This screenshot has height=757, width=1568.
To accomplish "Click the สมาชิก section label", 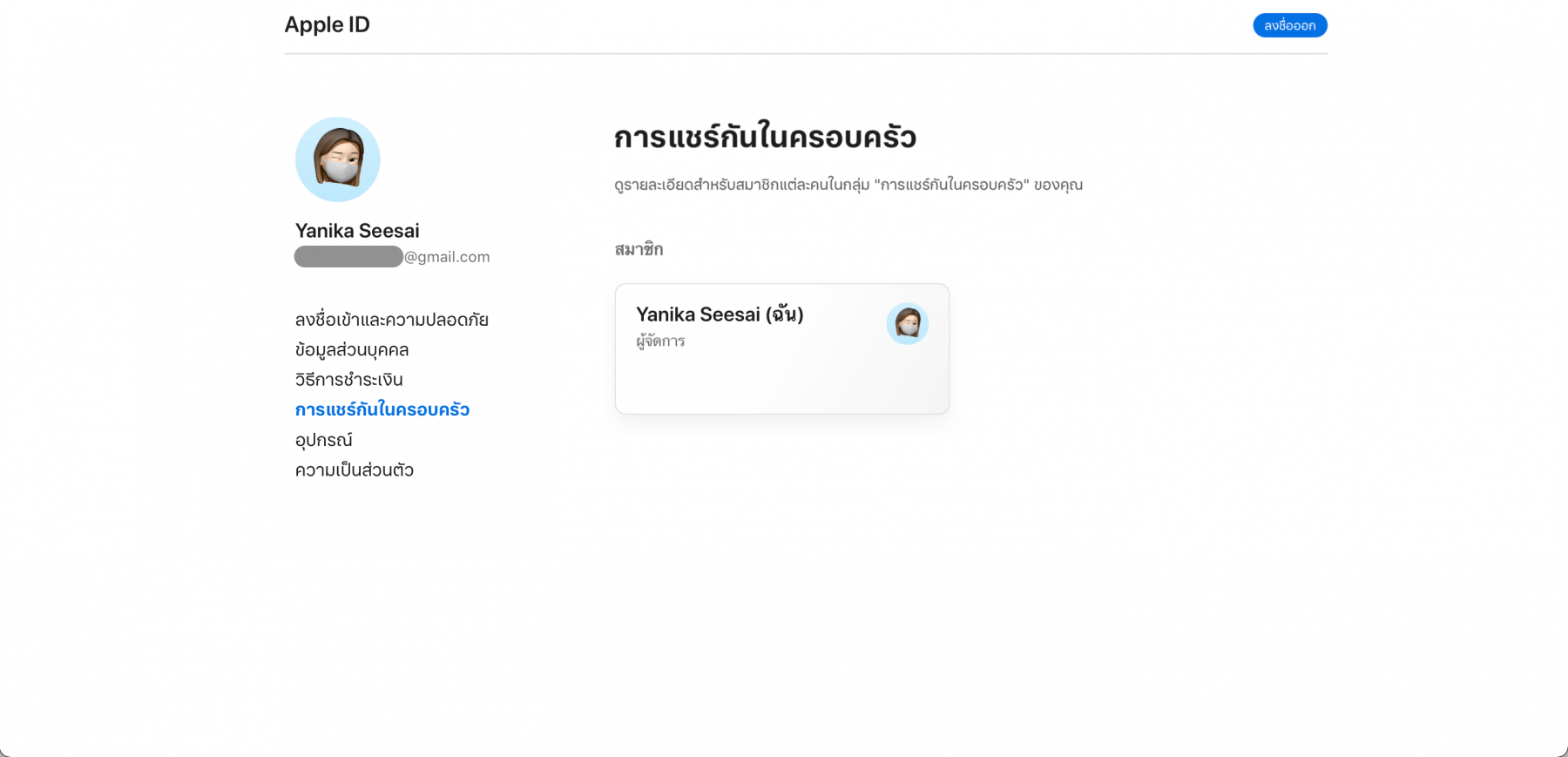I will 639,250.
